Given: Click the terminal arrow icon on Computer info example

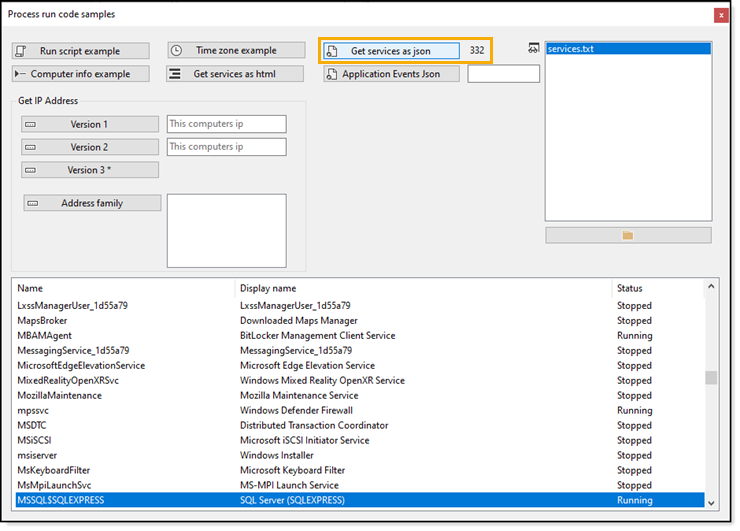Looking at the screenshot, I should click(x=20, y=74).
